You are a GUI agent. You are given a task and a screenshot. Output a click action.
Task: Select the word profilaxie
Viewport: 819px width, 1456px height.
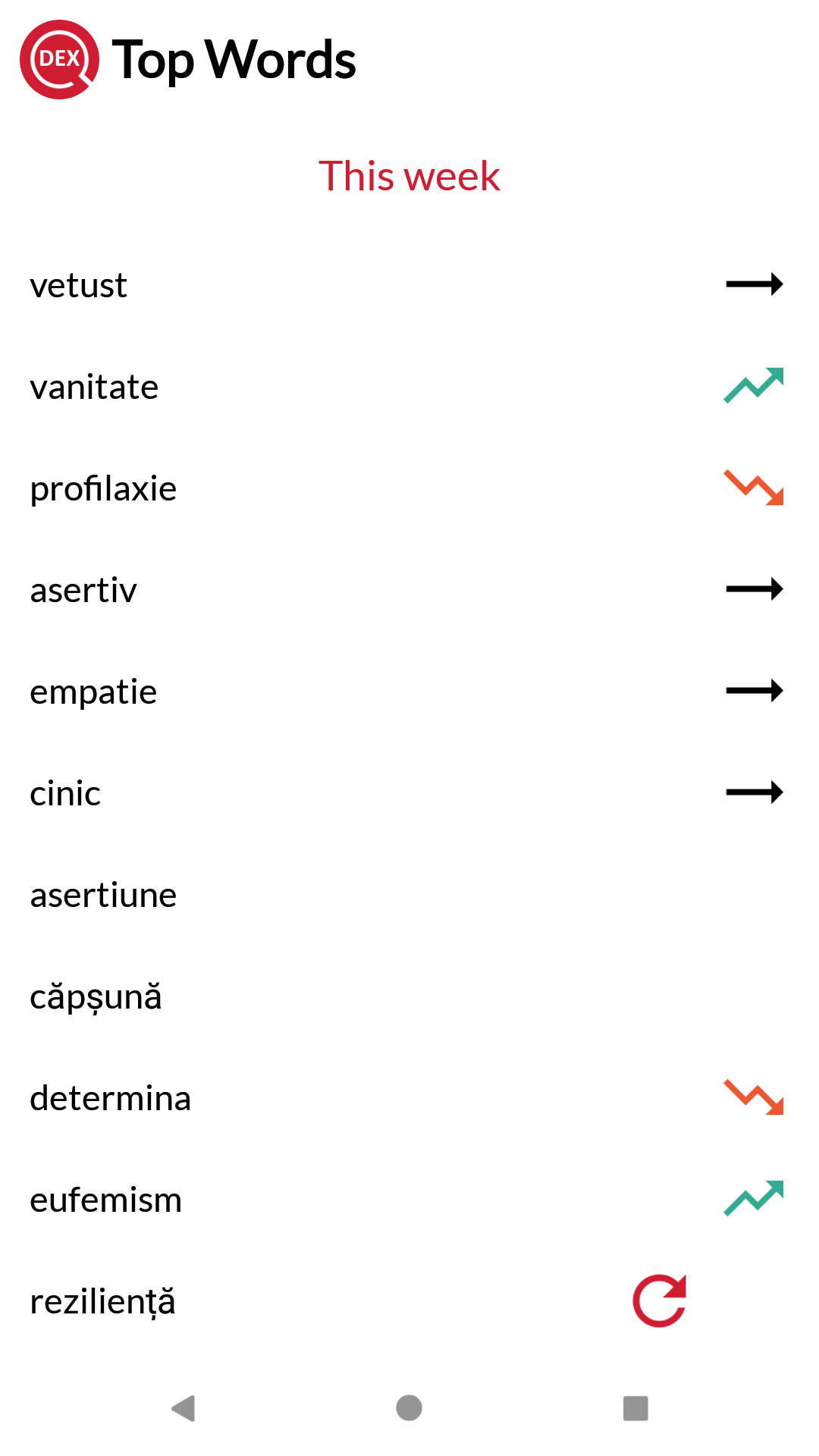click(103, 489)
